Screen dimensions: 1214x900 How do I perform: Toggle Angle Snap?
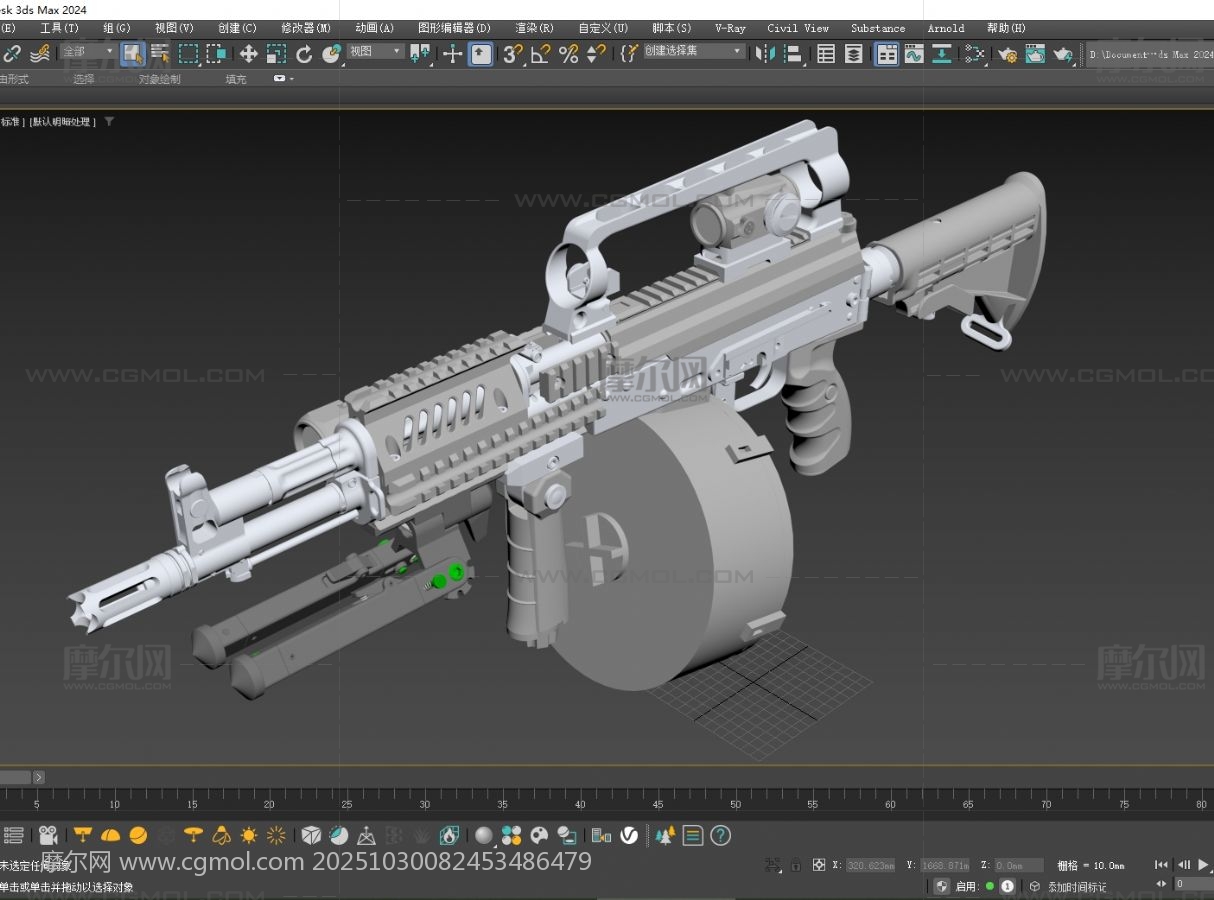541,54
